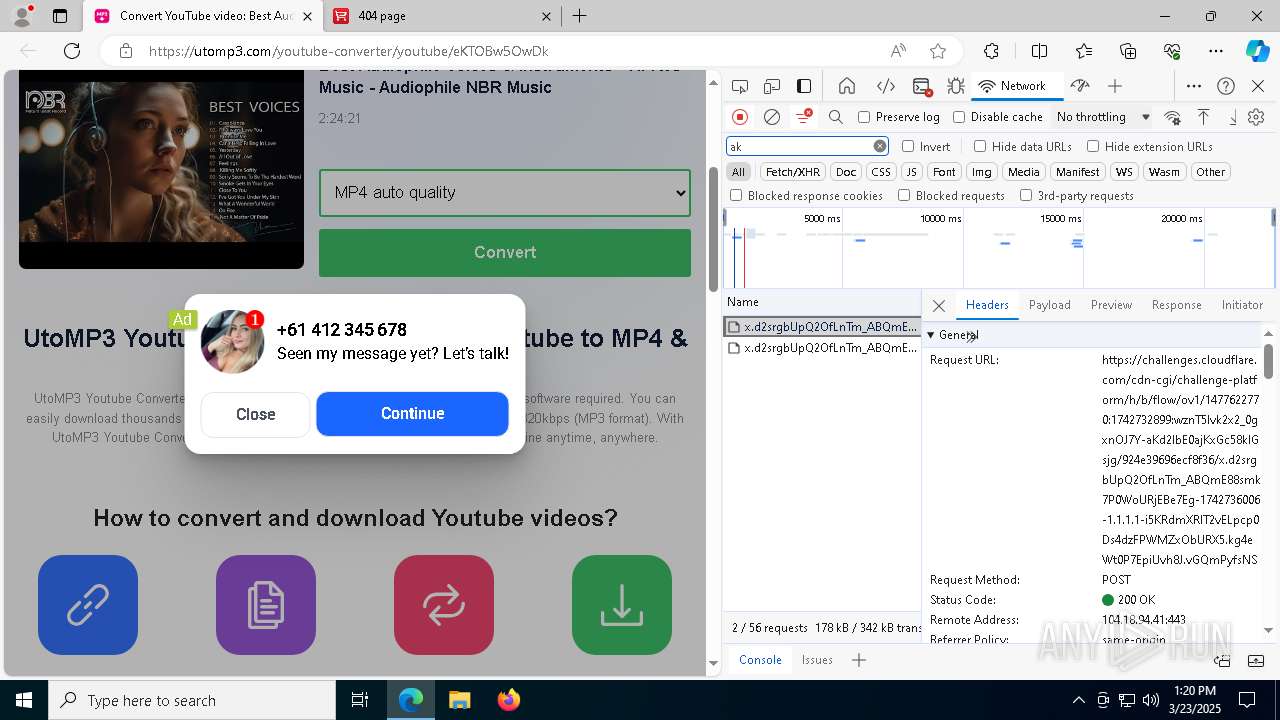Switch to the Headers tab

point(987,305)
